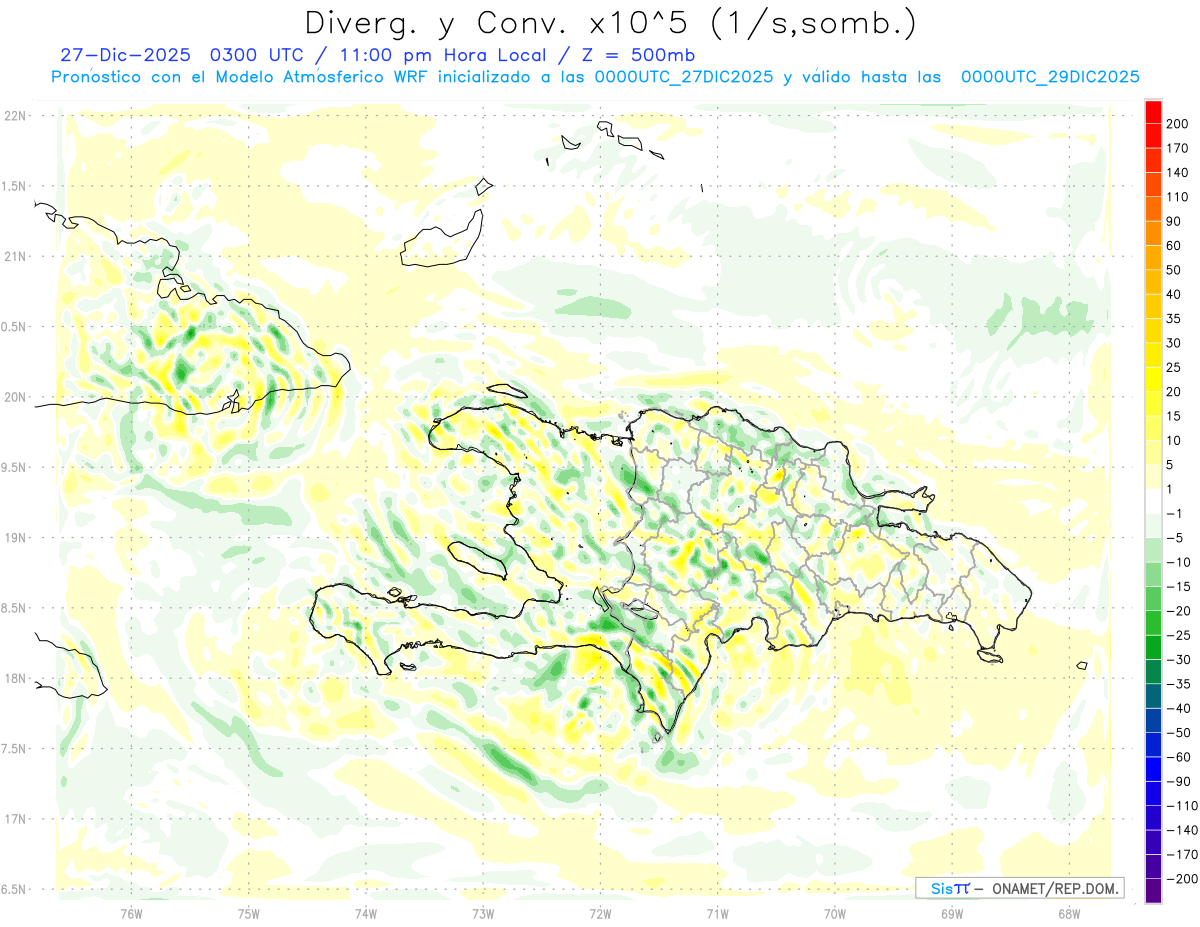This screenshot has width=1200, height=927.
Task: Click the "19N" latitude label
Action: [15, 537]
